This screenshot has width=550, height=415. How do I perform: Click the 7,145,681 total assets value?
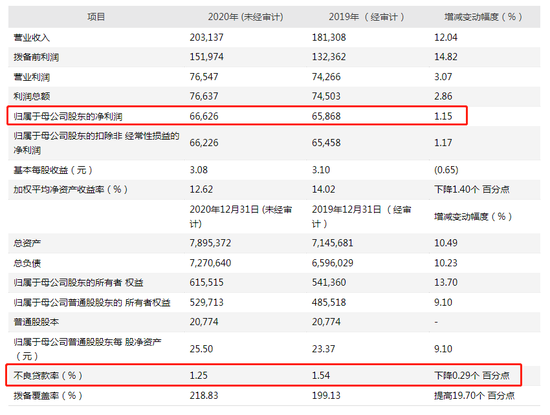click(x=333, y=243)
